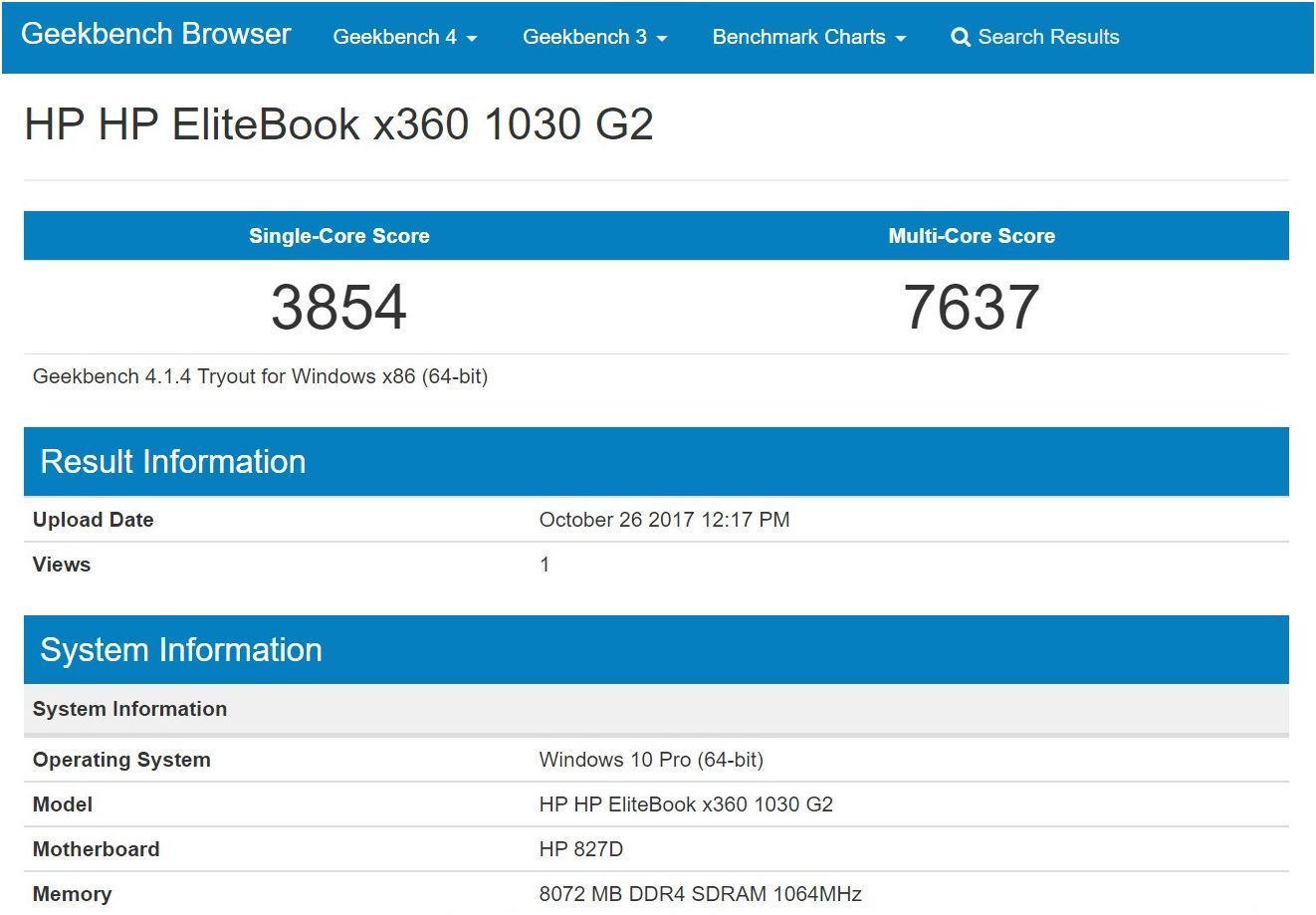Click the Memory row showing DDR4 SDRAM
The width and height of the screenshot is (1316, 915).
(x=701, y=893)
